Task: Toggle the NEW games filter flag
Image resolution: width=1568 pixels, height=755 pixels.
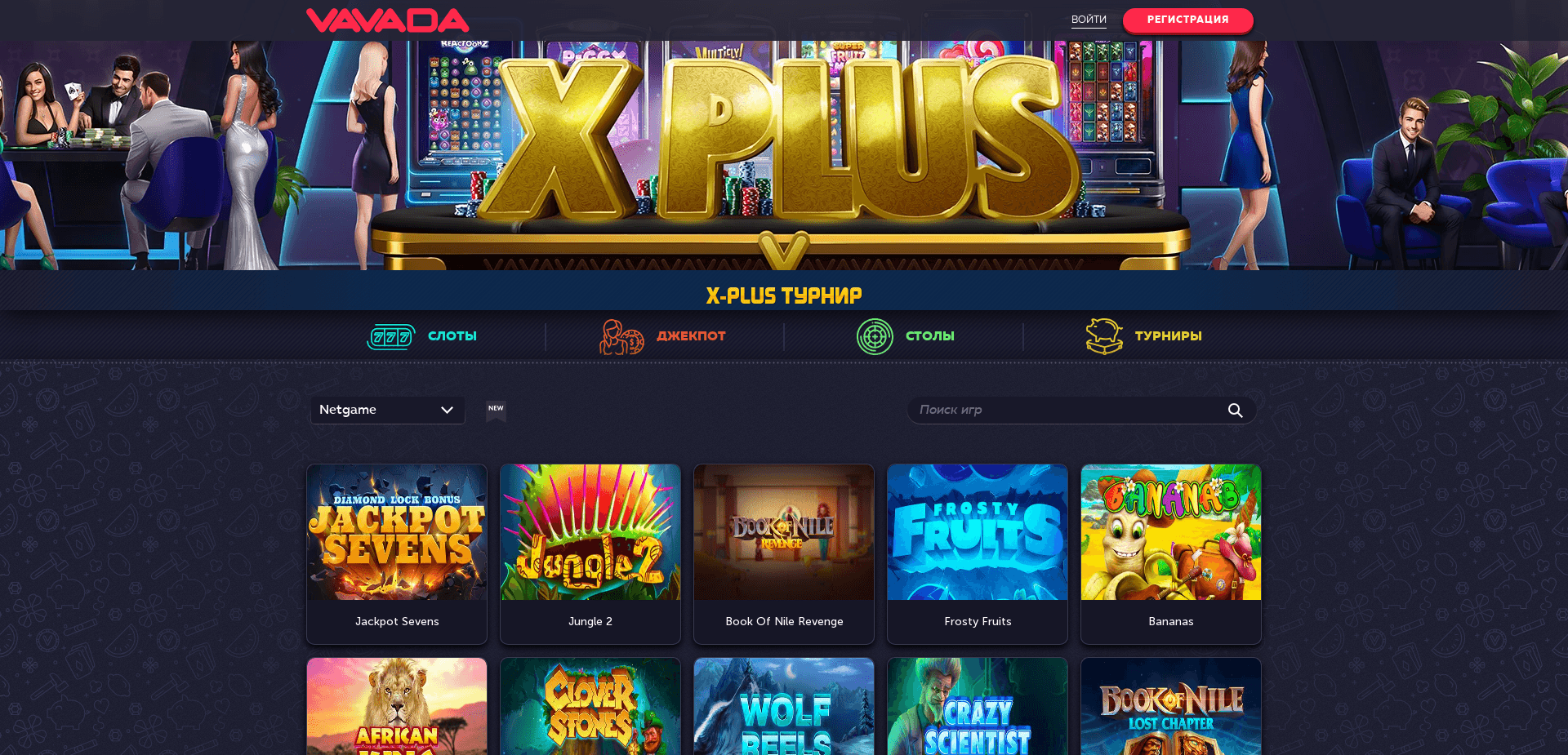Action: [496, 411]
